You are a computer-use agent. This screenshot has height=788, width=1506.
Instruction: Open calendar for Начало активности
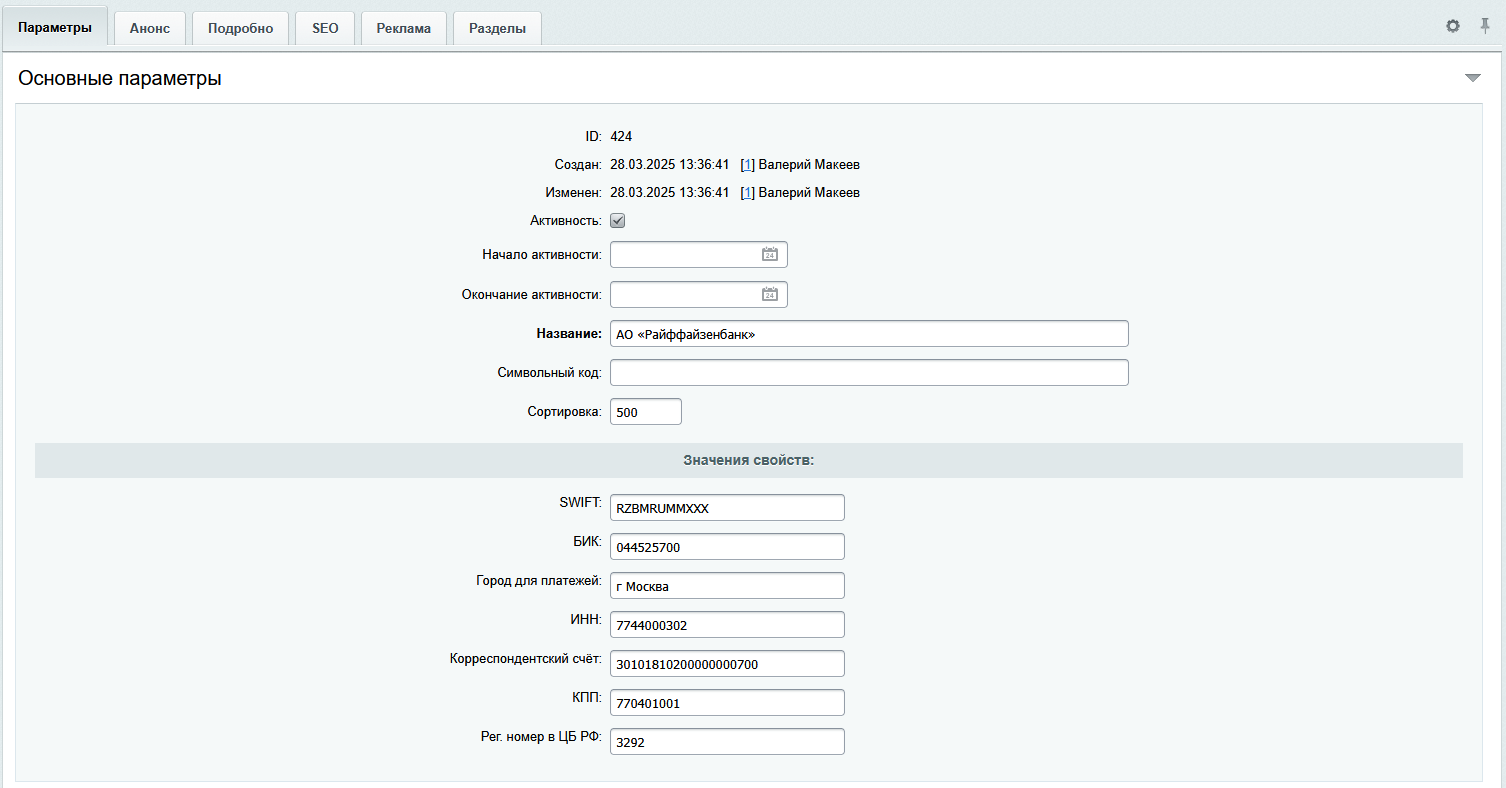tap(770, 254)
